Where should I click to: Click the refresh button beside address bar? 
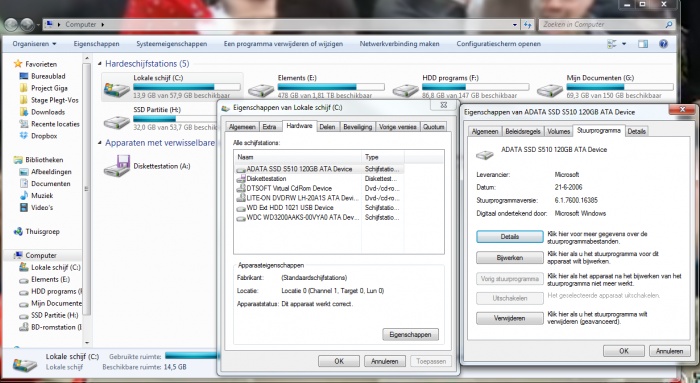pyautogui.click(x=528, y=25)
